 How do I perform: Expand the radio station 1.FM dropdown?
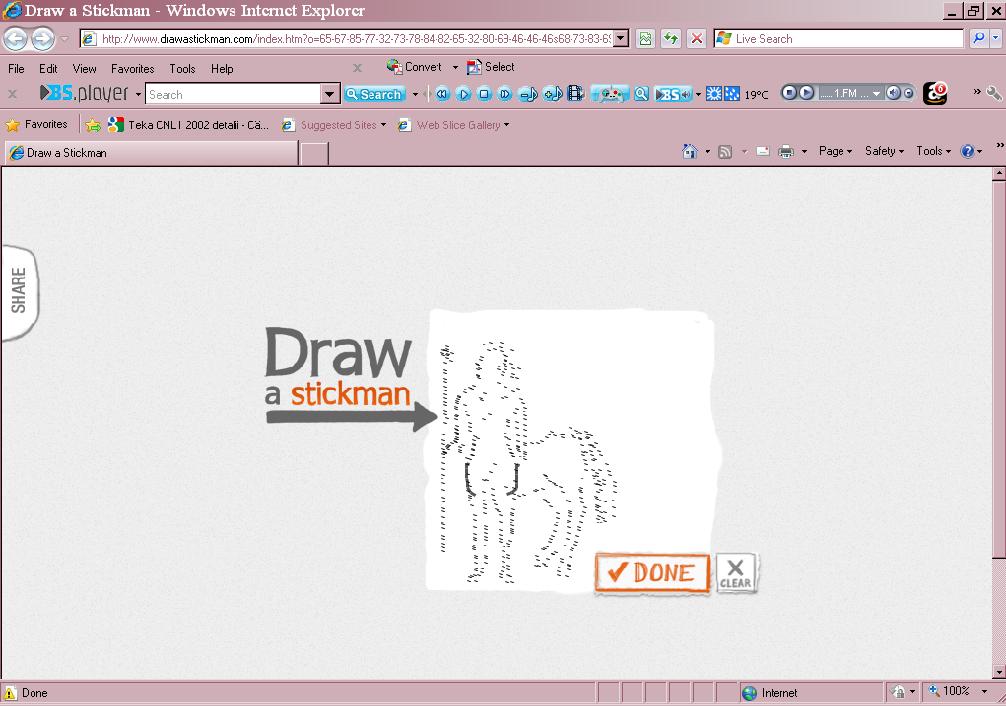(876, 94)
